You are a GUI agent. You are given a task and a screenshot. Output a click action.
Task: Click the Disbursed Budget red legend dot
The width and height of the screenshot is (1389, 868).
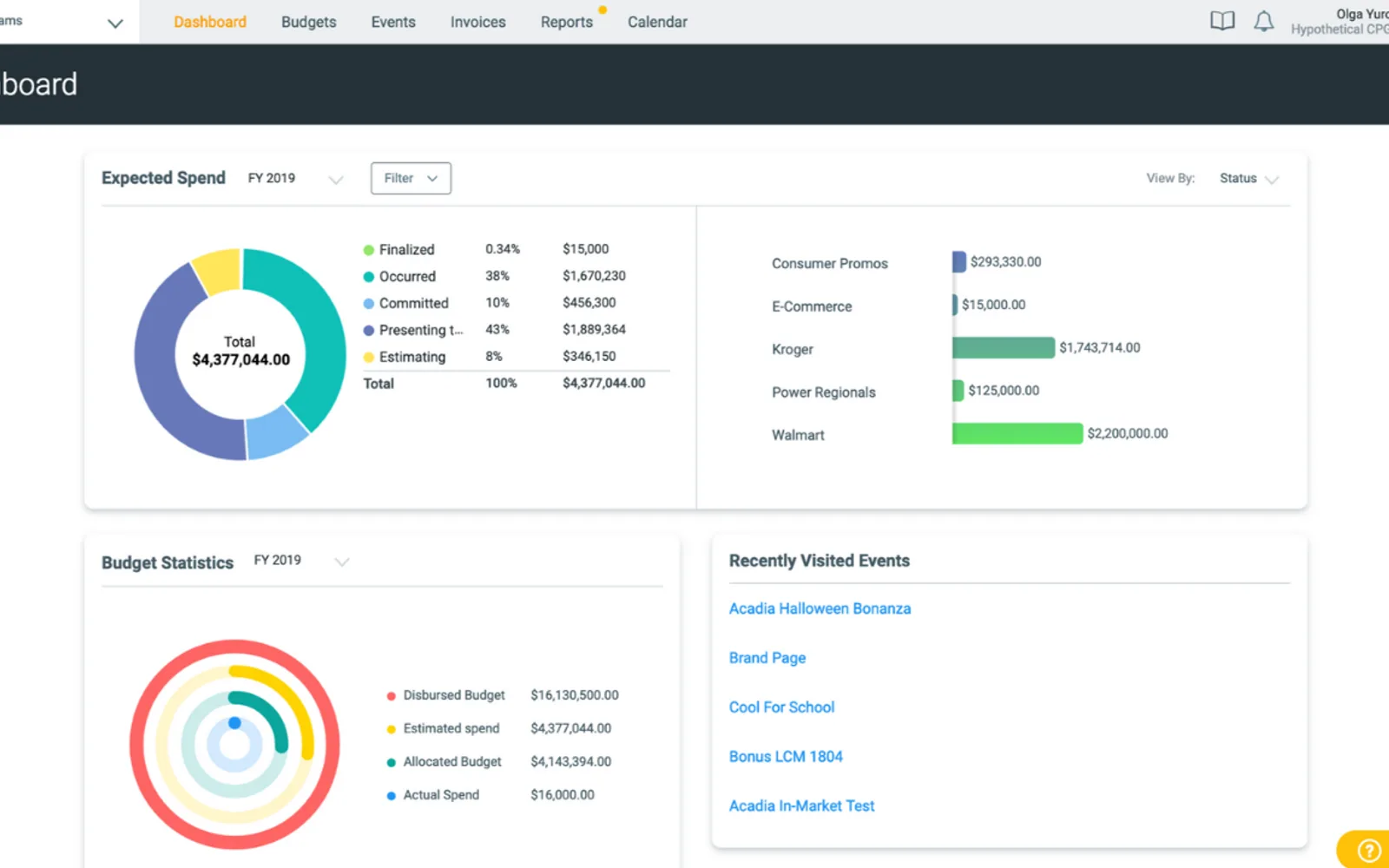coord(392,696)
